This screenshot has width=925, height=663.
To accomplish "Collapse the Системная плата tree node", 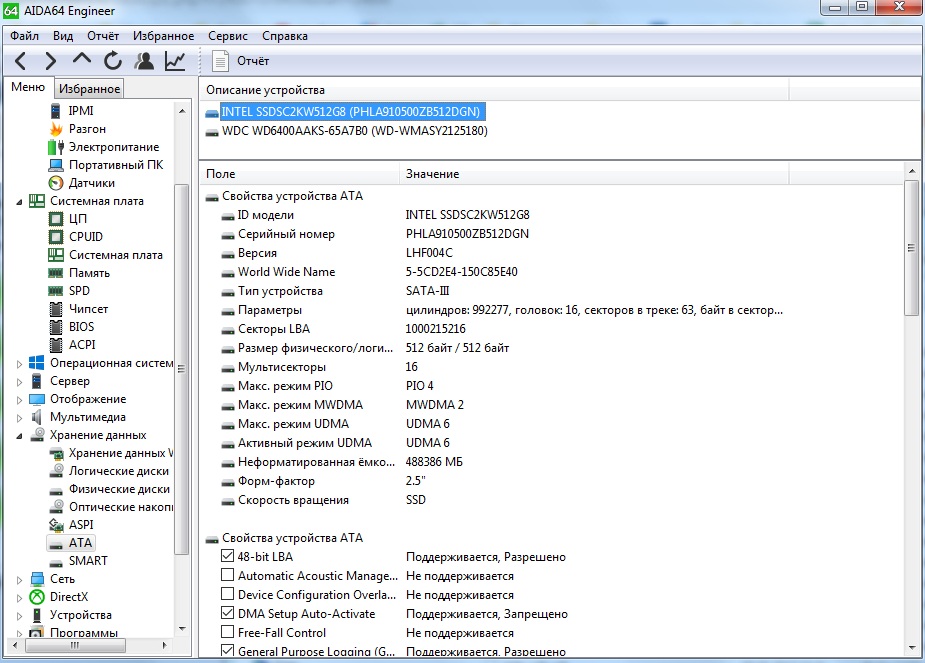I will click(x=19, y=202).
